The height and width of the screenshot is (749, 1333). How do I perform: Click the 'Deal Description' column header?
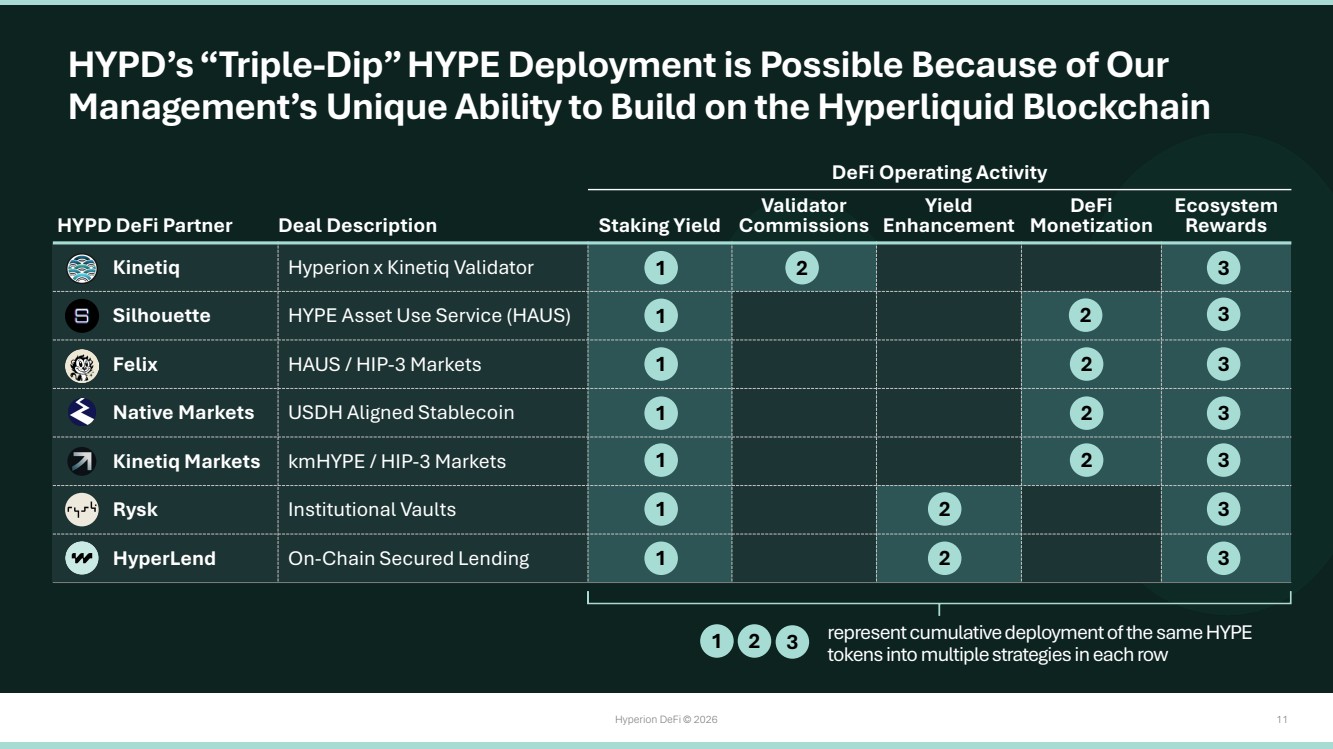click(x=357, y=226)
